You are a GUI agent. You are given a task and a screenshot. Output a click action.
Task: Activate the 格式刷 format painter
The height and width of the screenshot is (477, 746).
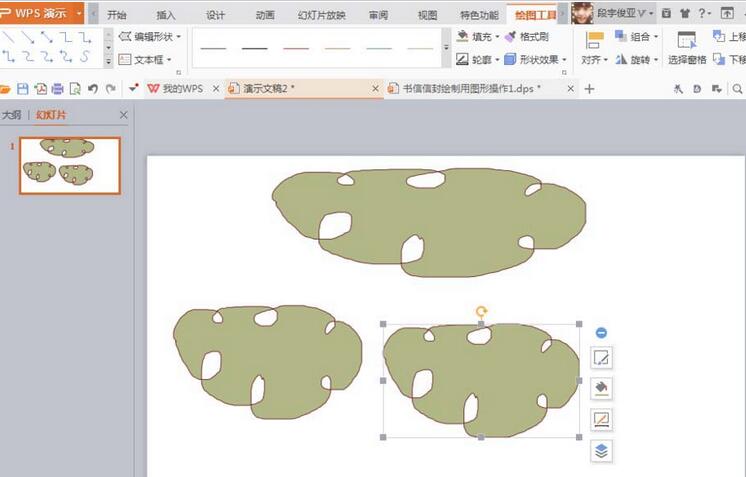point(527,36)
